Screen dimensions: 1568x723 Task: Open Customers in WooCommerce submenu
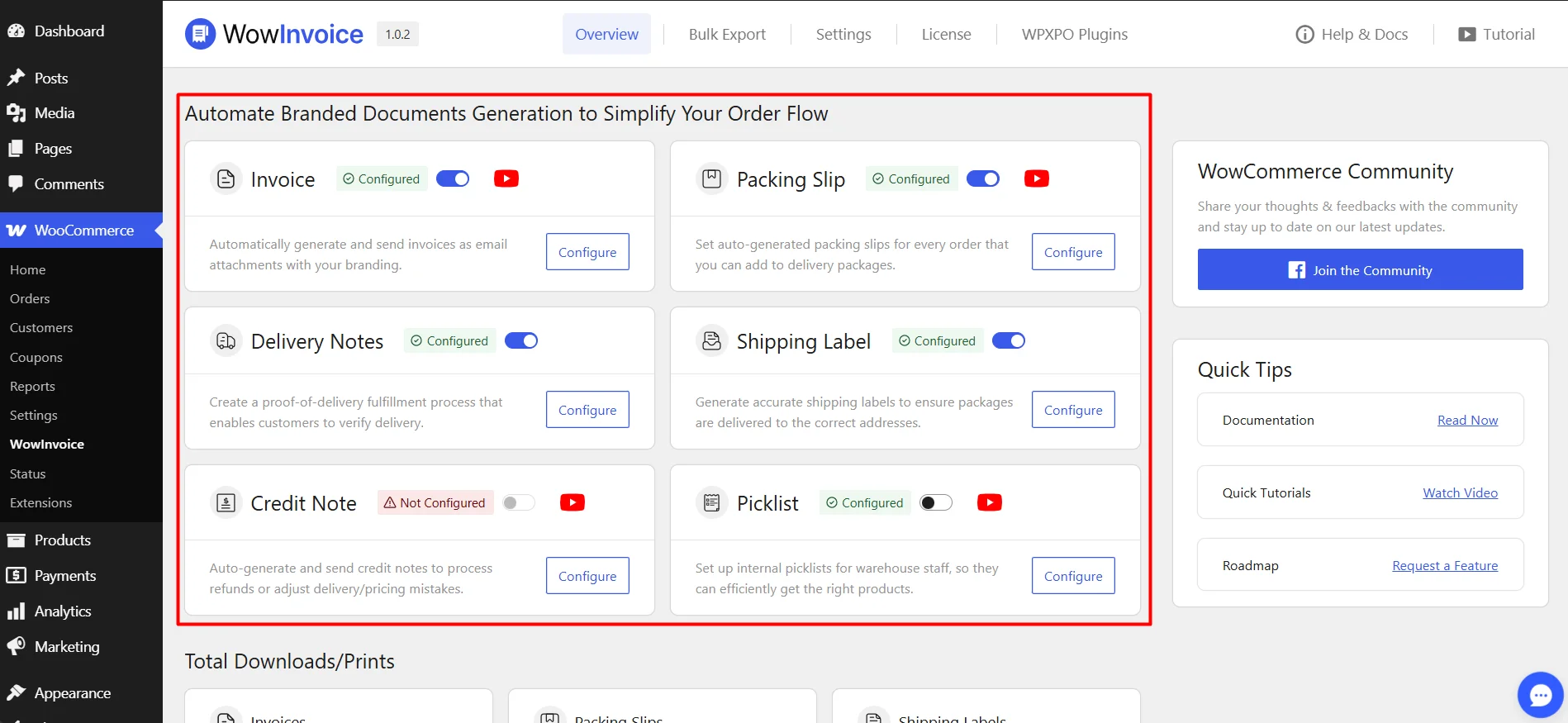click(x=41, y=327)
